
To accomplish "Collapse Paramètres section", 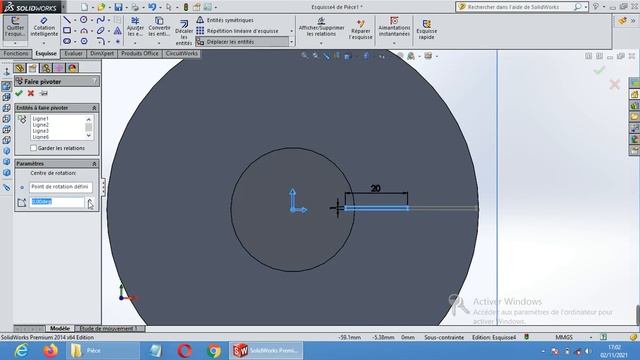I will click(x=94, y=164).
